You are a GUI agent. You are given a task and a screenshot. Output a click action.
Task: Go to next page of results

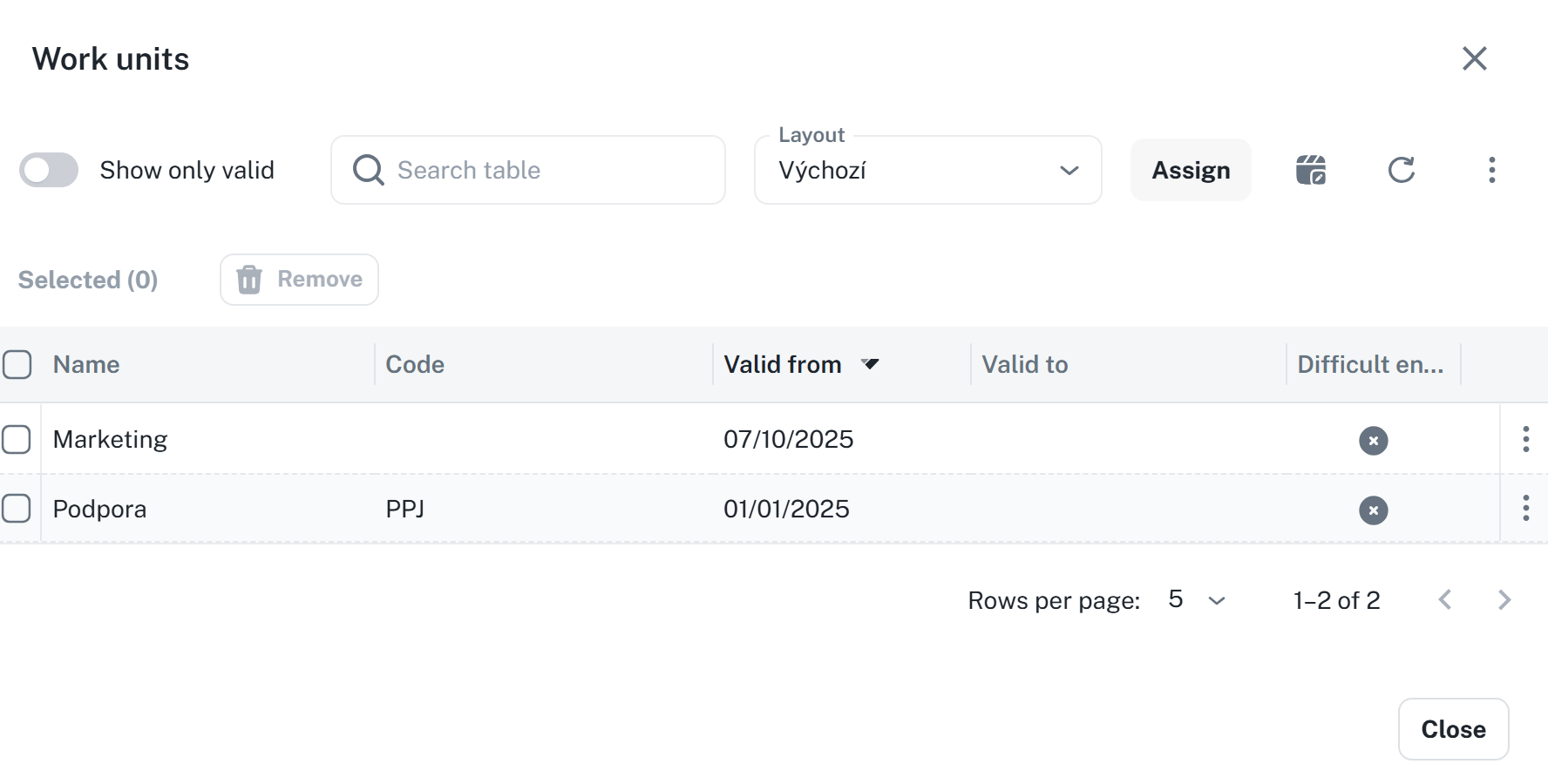1504,600
